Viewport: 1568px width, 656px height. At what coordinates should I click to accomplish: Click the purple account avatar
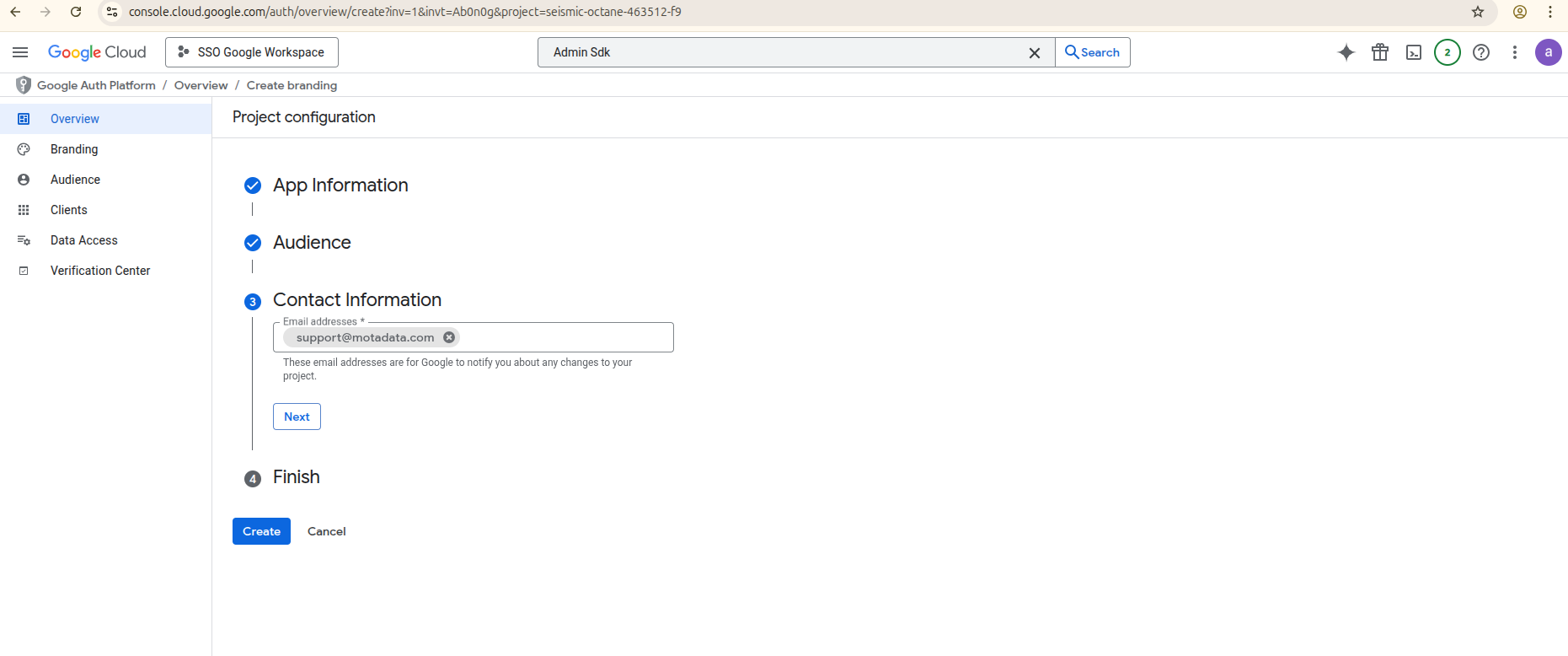(x=1548, y=52)
